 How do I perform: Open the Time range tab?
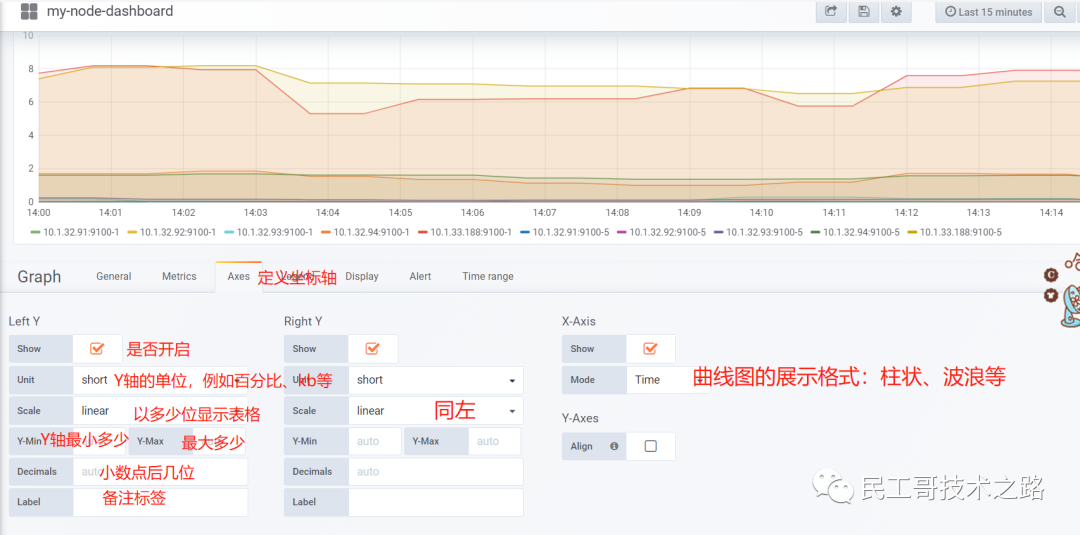coord(488,276)
